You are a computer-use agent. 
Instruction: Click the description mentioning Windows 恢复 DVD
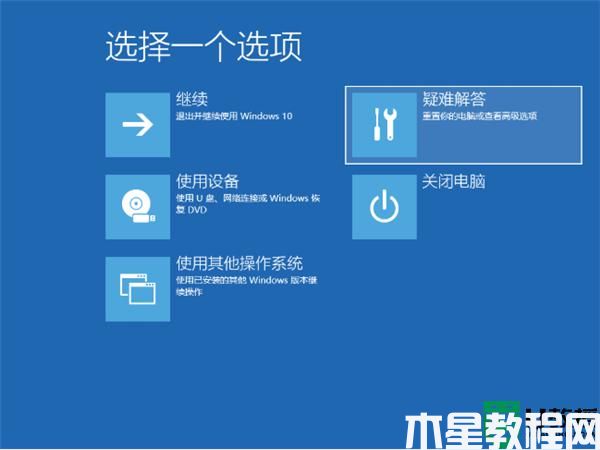(x=248, y=204)
